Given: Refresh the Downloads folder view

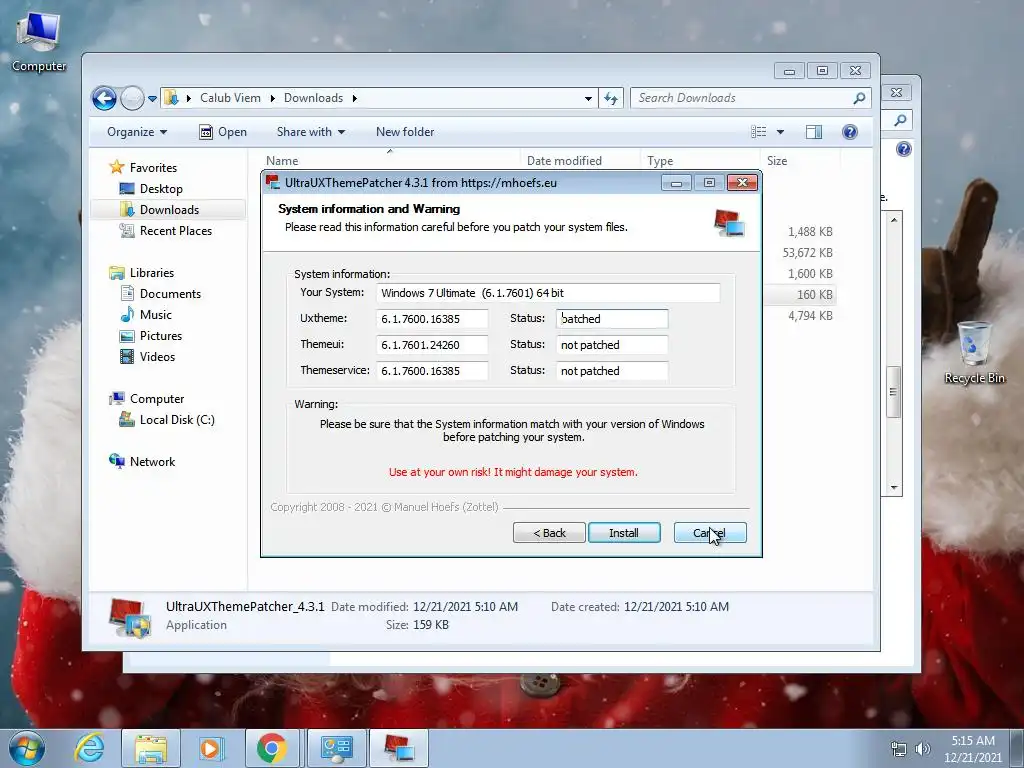Looking at the screenshot, I should tap(611, 99).
